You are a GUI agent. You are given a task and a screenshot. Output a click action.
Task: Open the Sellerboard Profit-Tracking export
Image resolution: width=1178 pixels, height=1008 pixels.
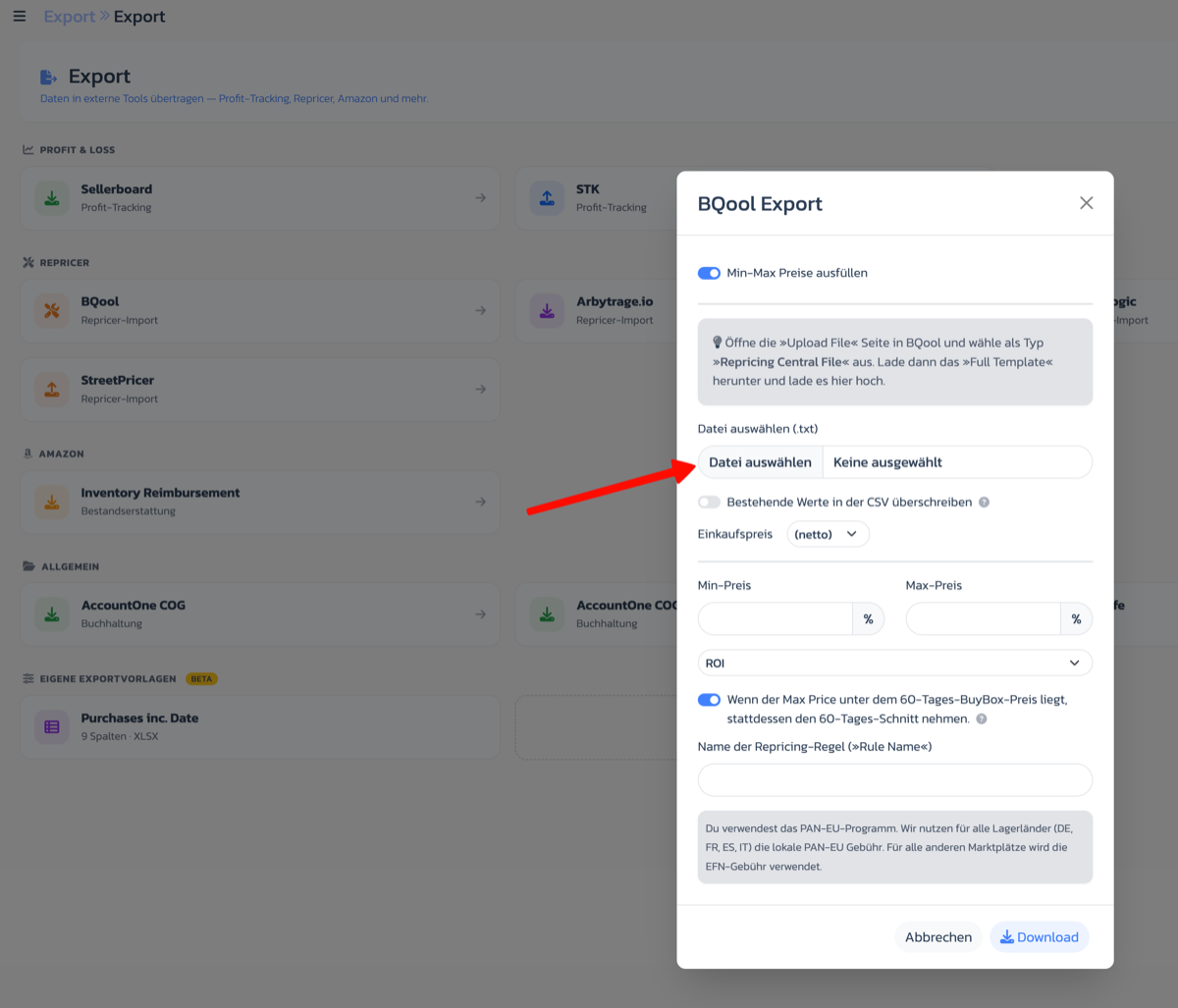[x=260, y=198]
